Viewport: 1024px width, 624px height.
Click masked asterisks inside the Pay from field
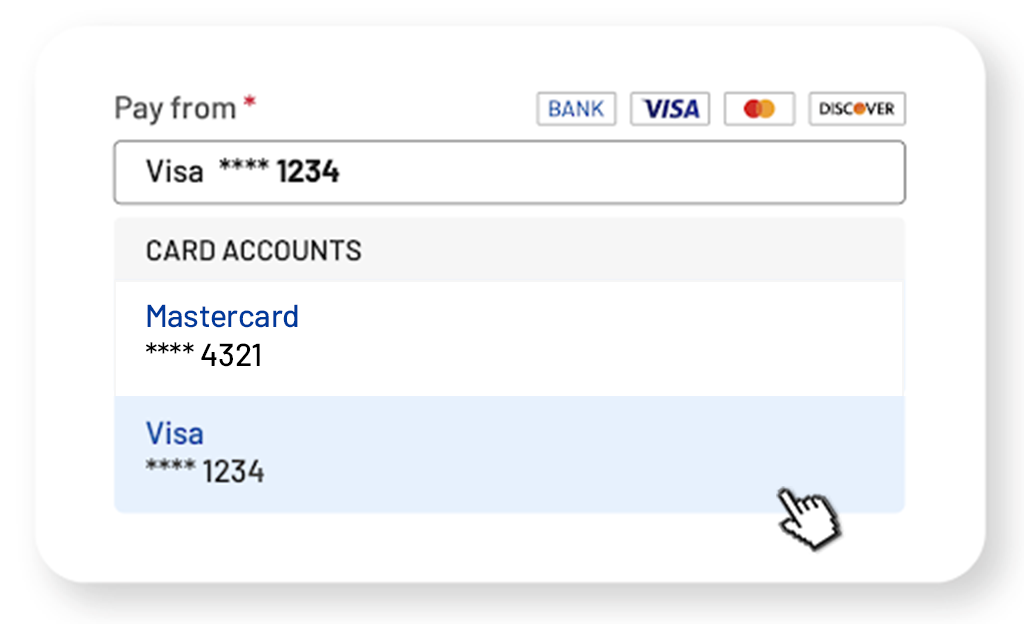(x=244, y=166)
